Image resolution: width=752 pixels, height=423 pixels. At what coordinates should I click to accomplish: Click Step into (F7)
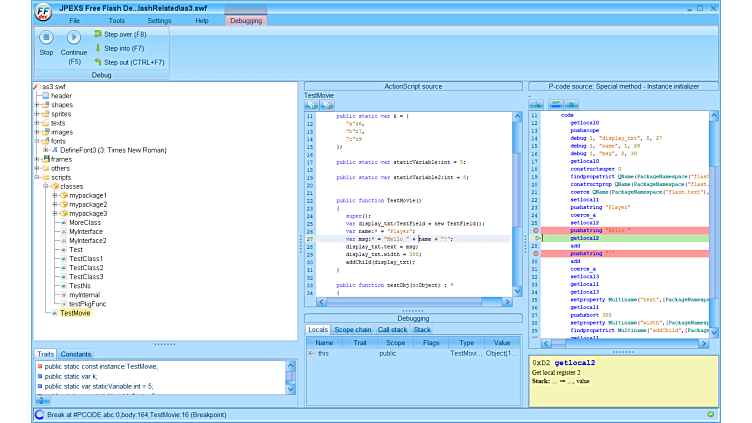click(x=119, y=48)
